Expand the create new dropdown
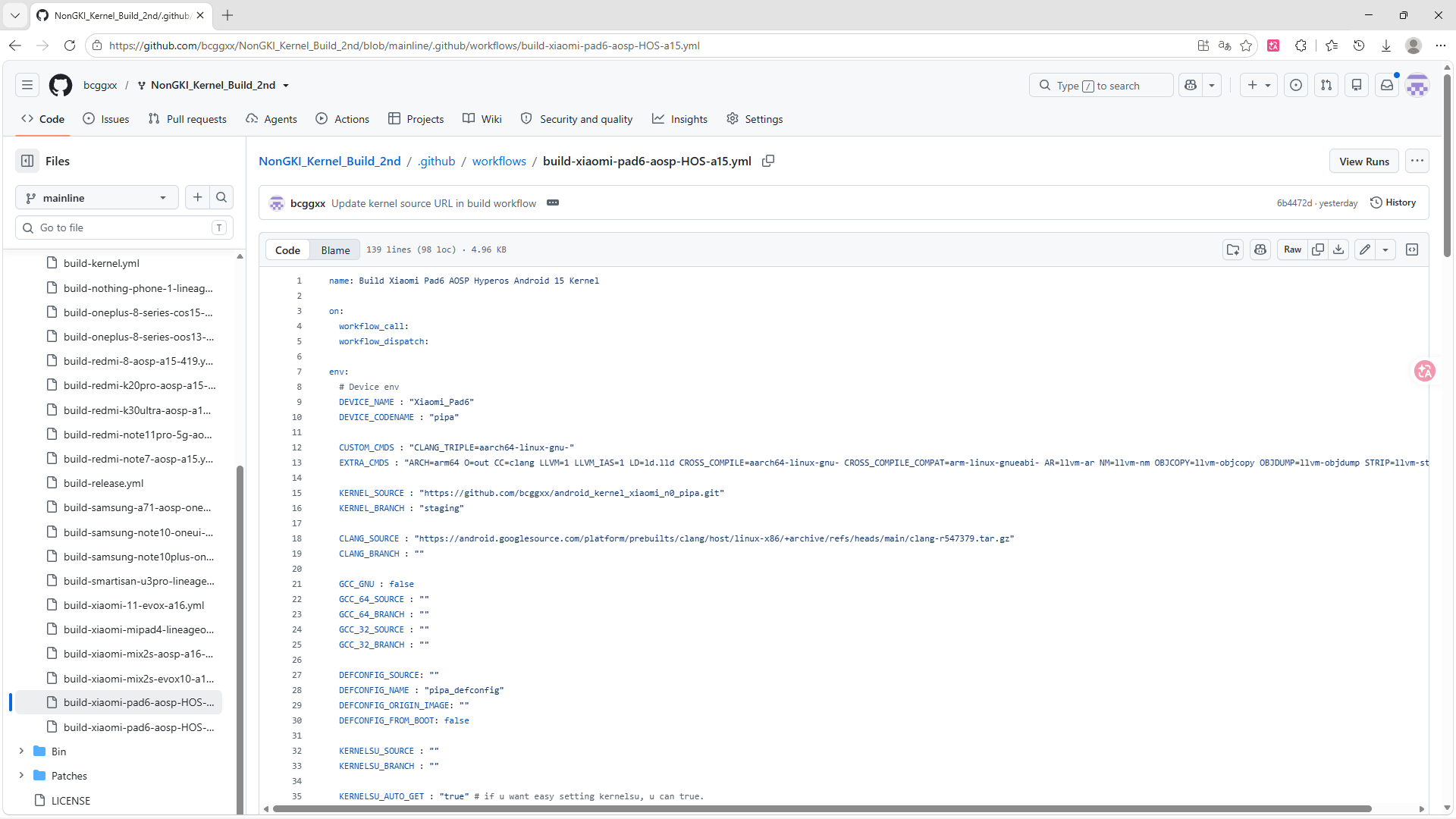The image size is (1456, 819). pyautogui.click(x=1259, y=85)
